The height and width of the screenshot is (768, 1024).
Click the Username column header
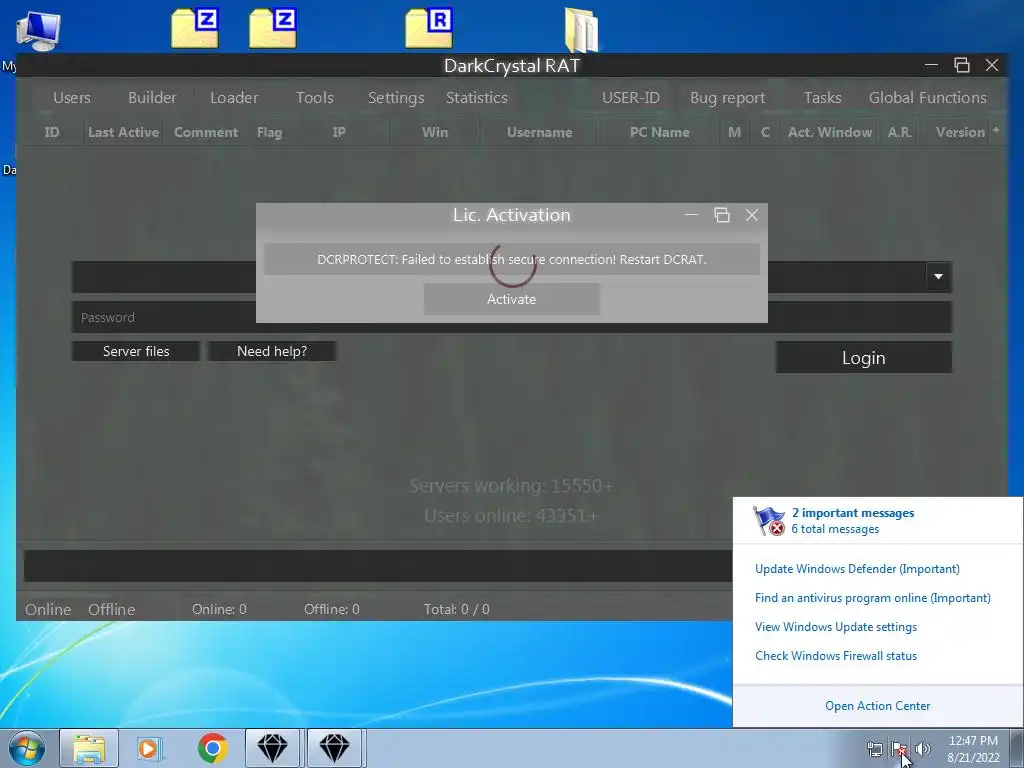539,133
